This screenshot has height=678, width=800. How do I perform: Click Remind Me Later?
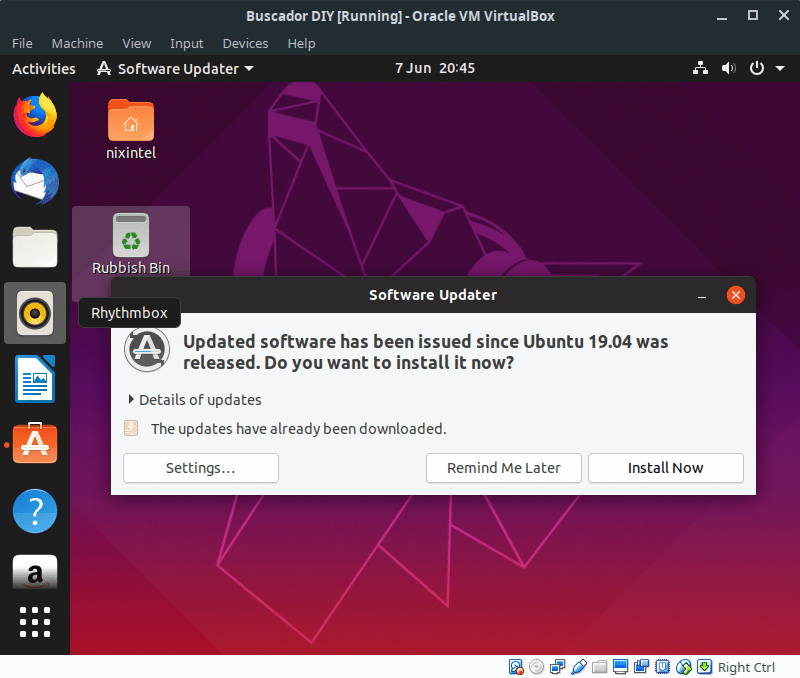[x=504, y=468]
